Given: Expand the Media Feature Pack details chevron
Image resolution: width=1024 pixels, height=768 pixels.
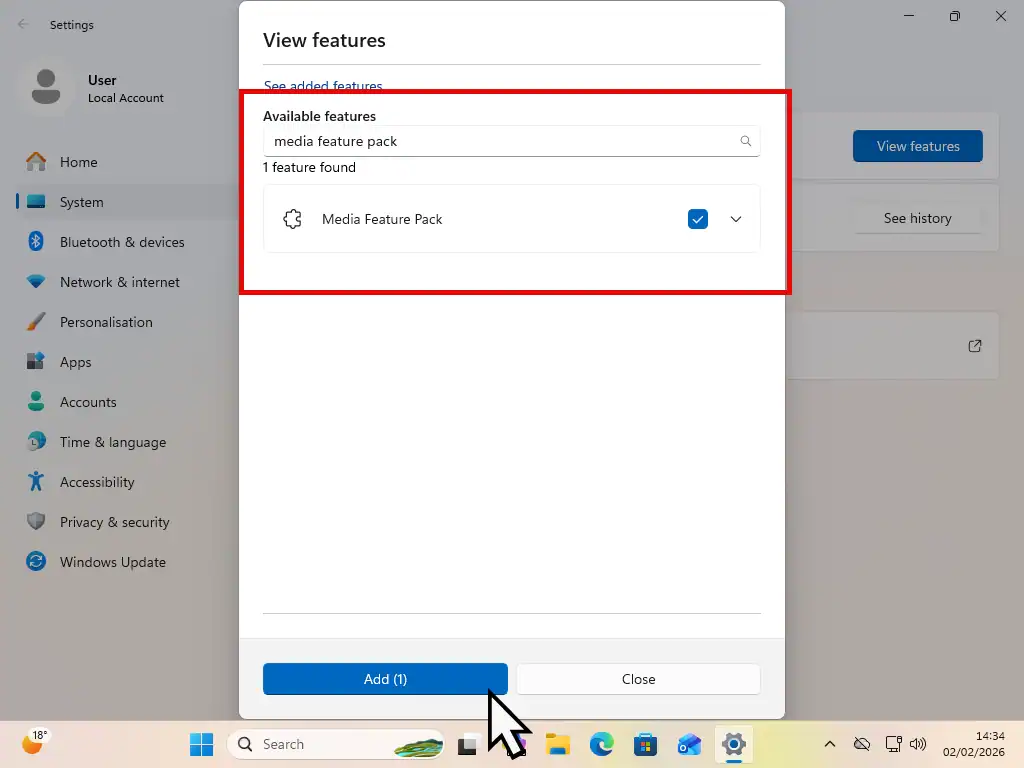Looking at the screenshot, I should click(x=736, y=218).
